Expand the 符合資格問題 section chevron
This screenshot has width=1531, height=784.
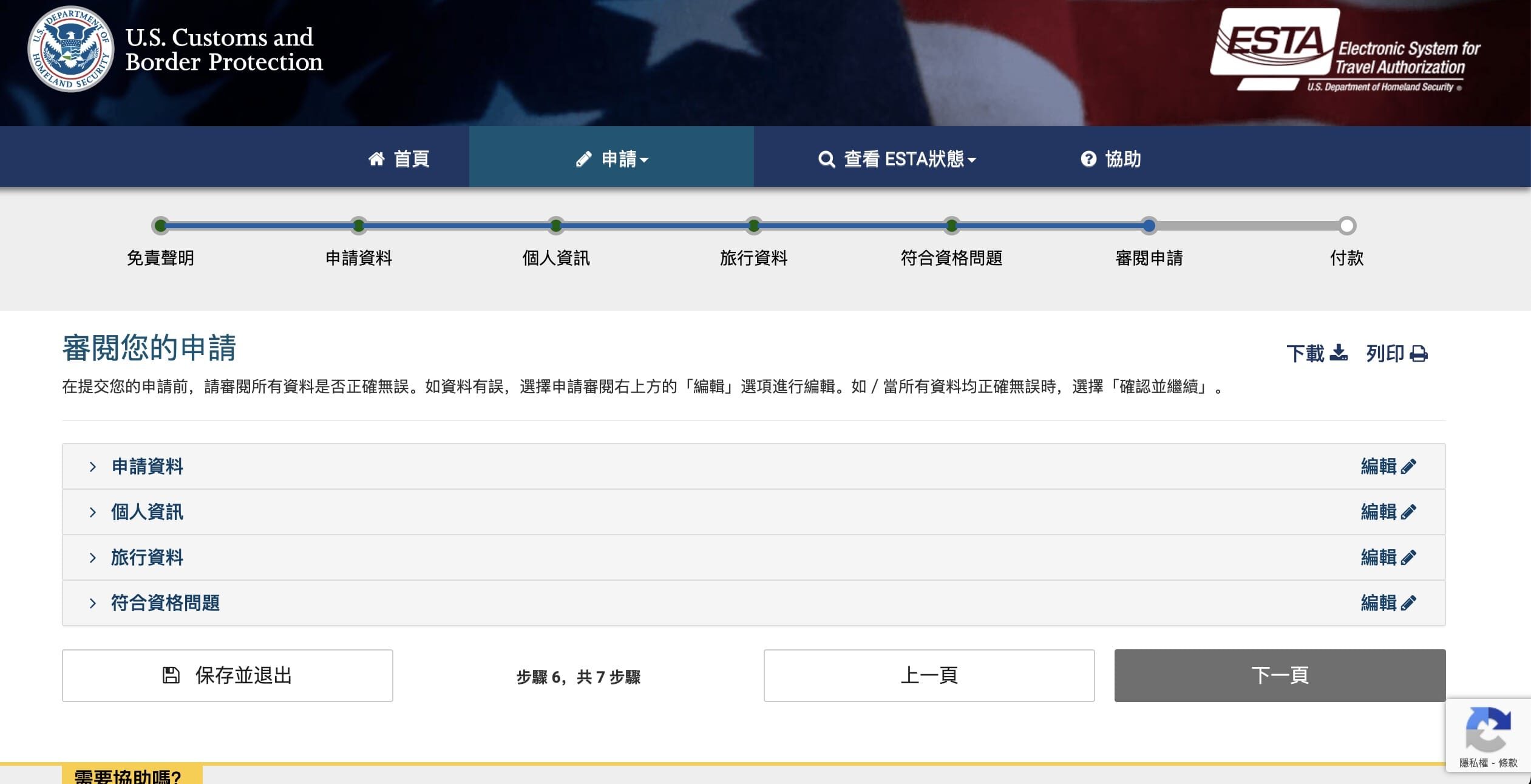point(92,603)
